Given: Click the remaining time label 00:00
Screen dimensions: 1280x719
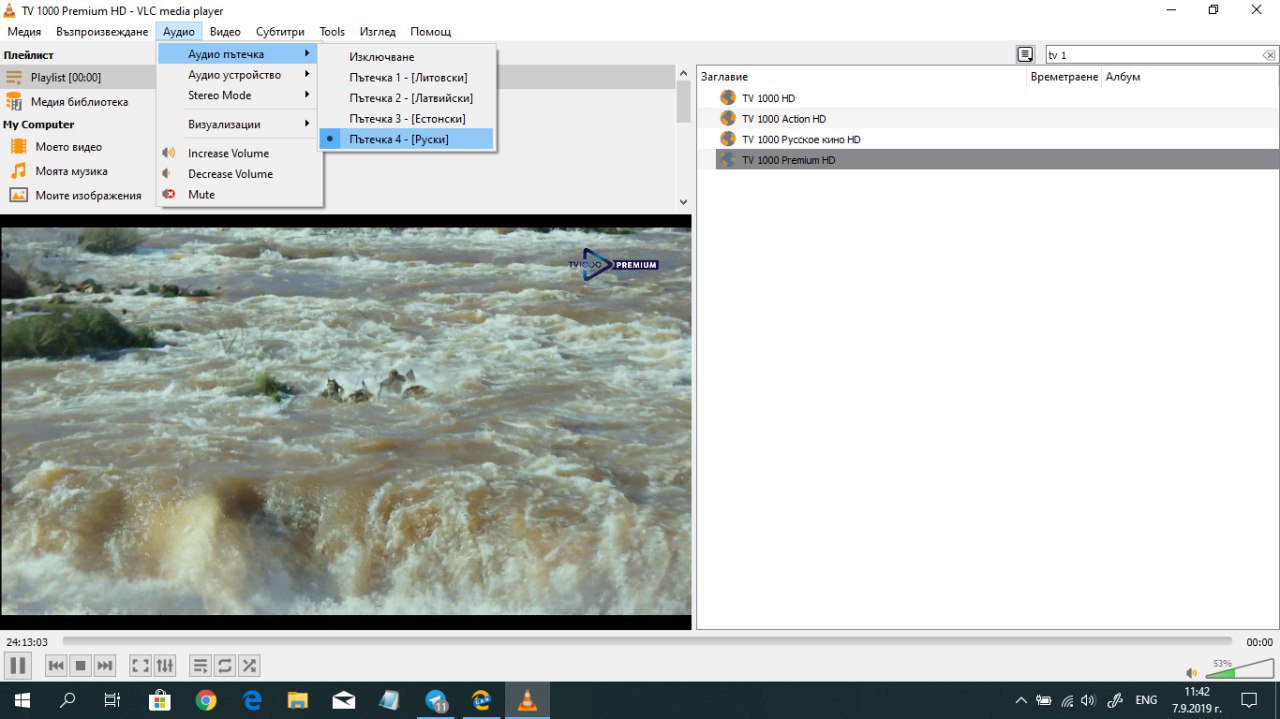Looking at the screenshot, I should point(1259,642).
